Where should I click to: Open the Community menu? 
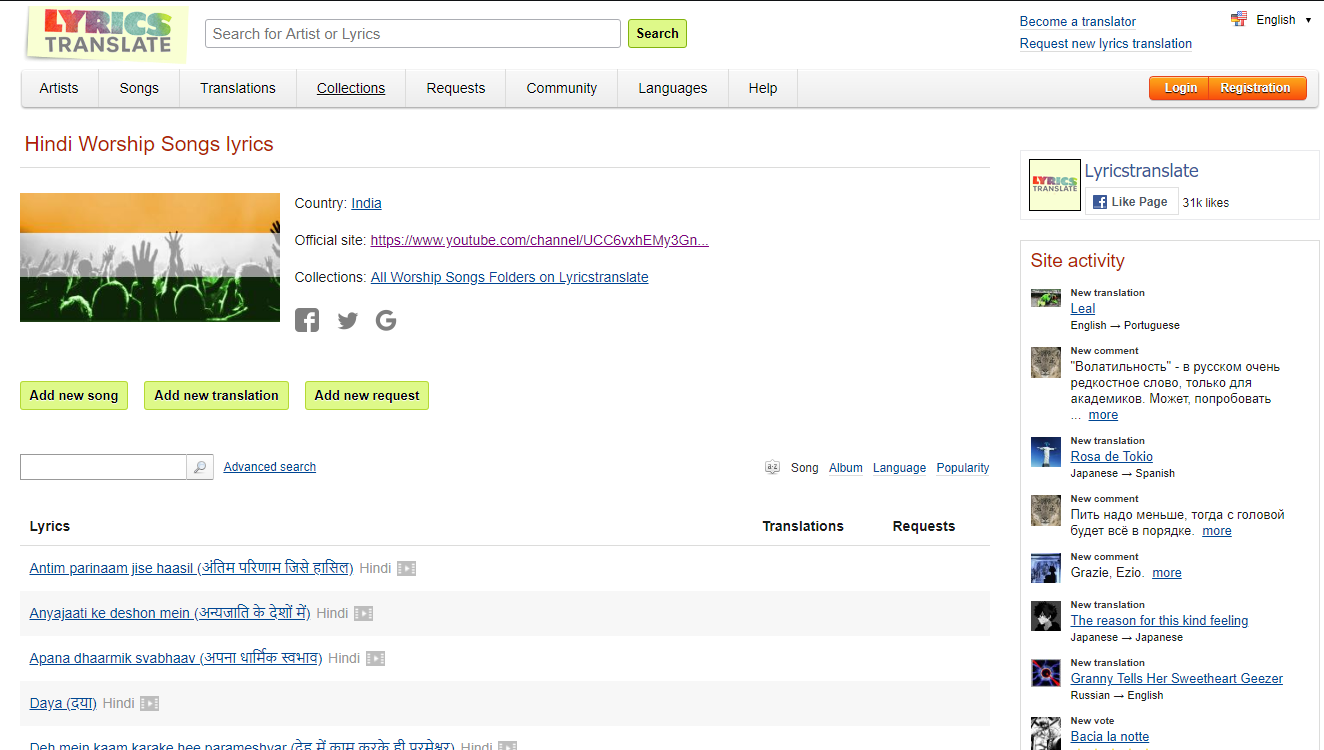(562, 88)
